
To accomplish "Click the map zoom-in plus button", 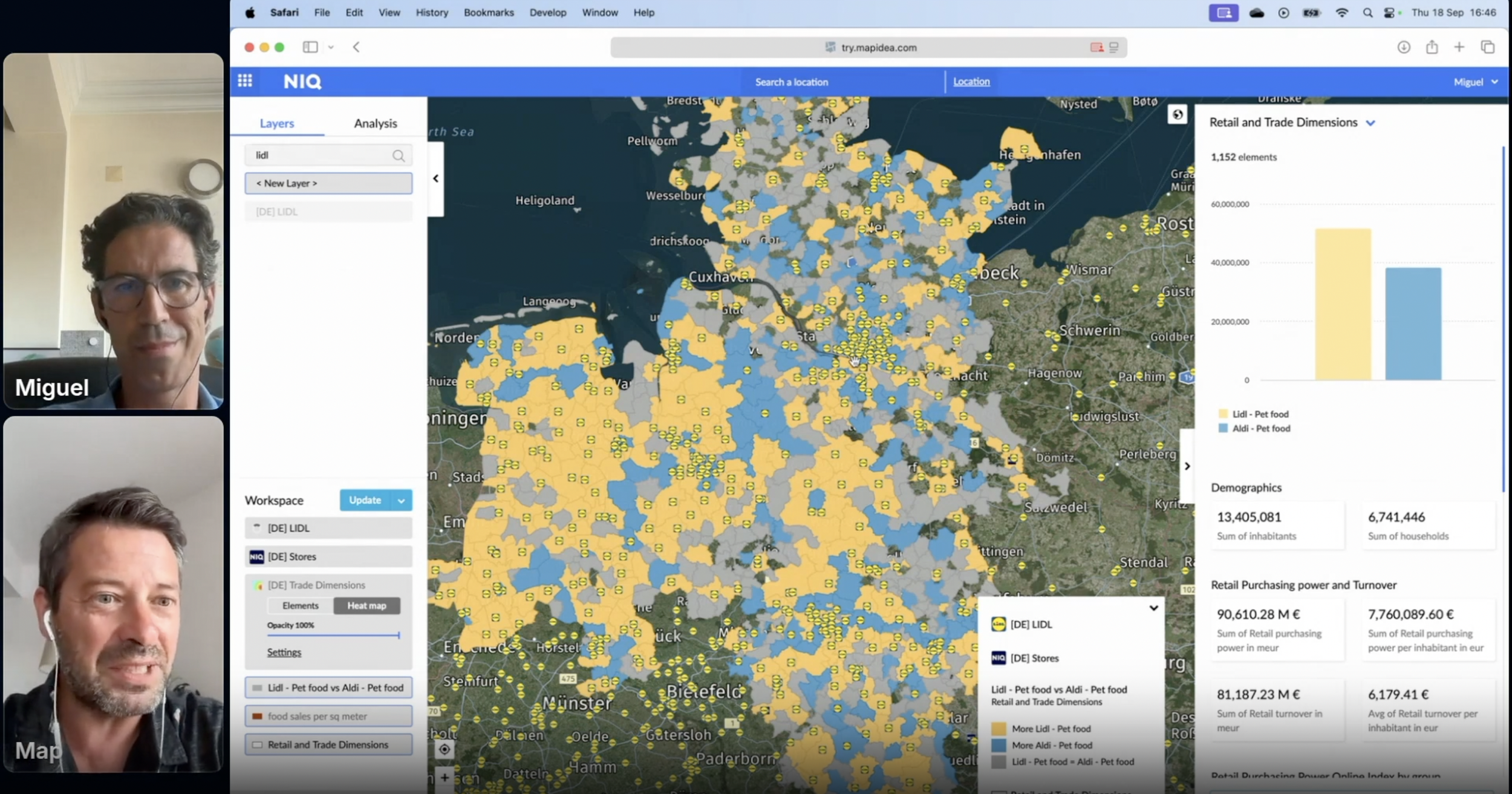I will (445, 778).
